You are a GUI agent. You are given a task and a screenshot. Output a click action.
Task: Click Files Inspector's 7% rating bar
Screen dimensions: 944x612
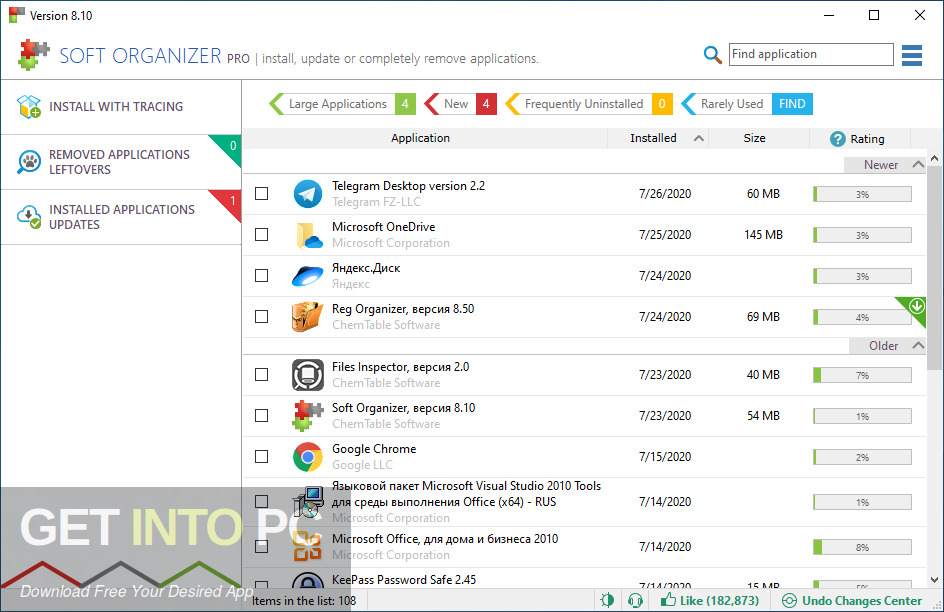pos(862,376)
